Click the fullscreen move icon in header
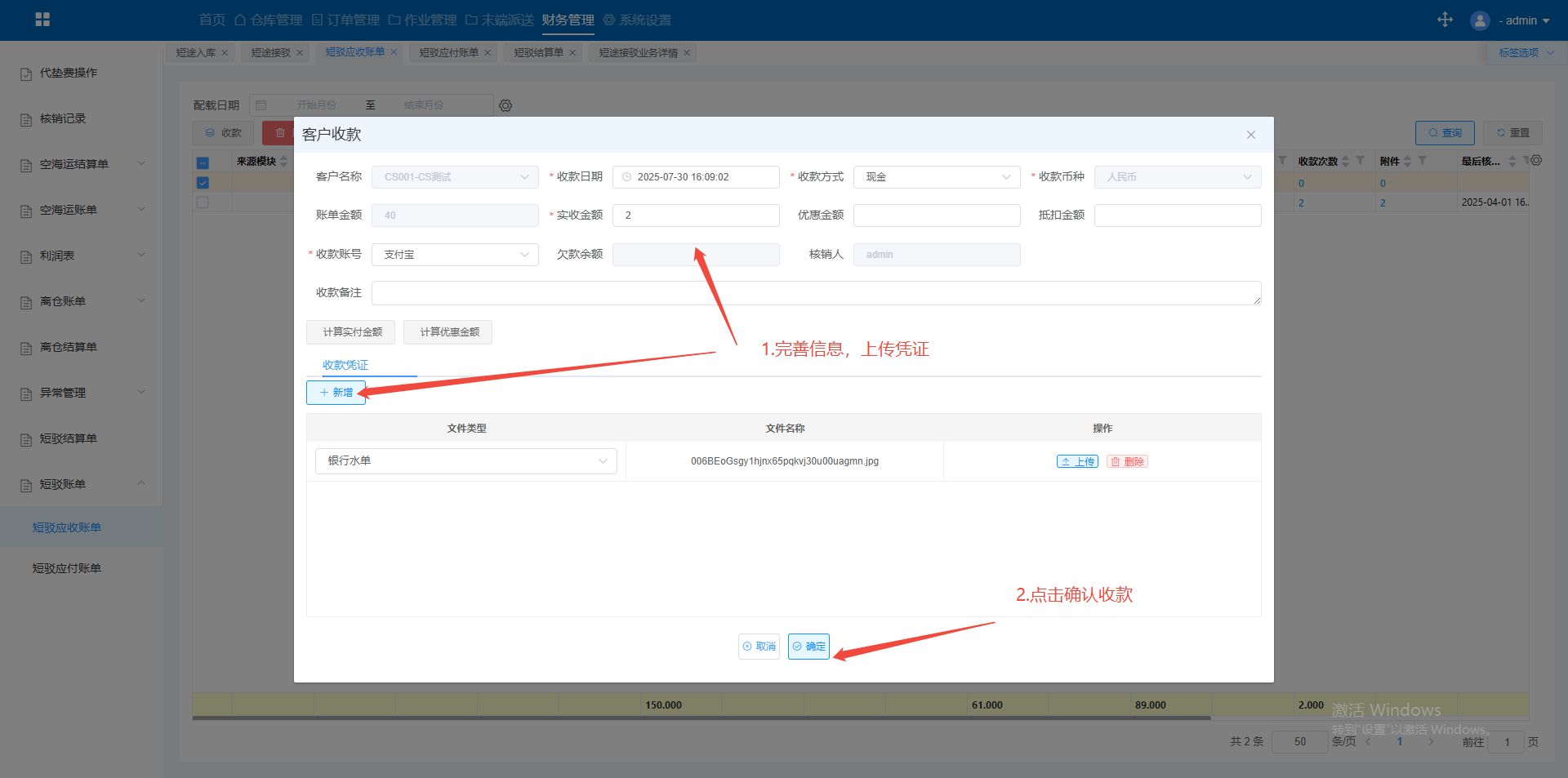The image size is (1568, 778). 1445,20
